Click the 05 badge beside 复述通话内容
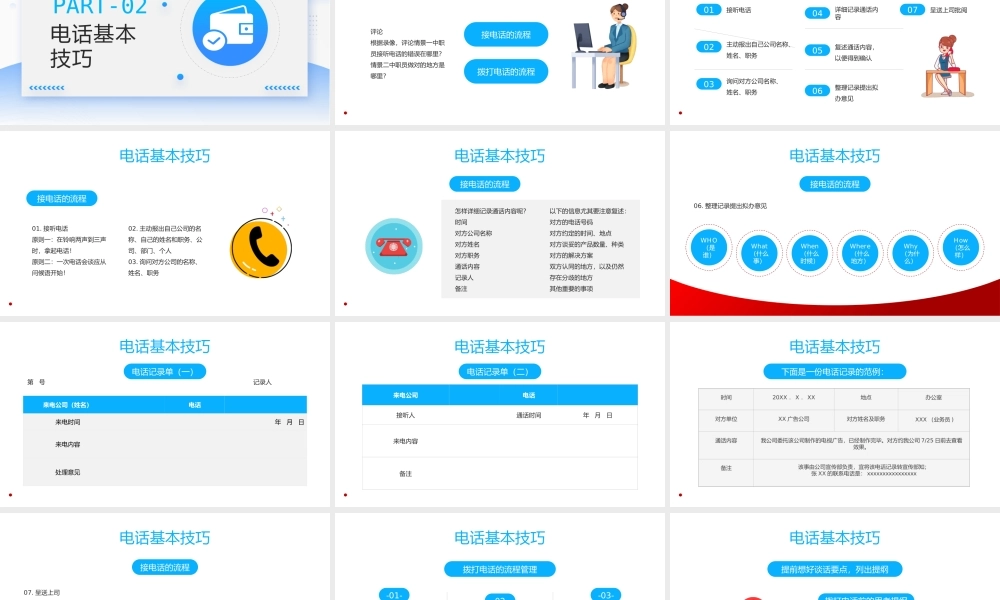 point(817,50)
